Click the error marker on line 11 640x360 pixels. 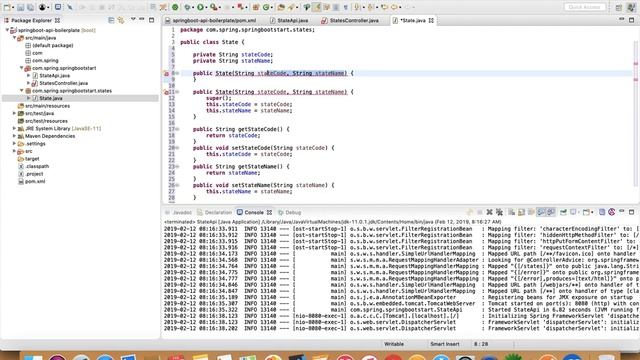(x=166, y=92)
